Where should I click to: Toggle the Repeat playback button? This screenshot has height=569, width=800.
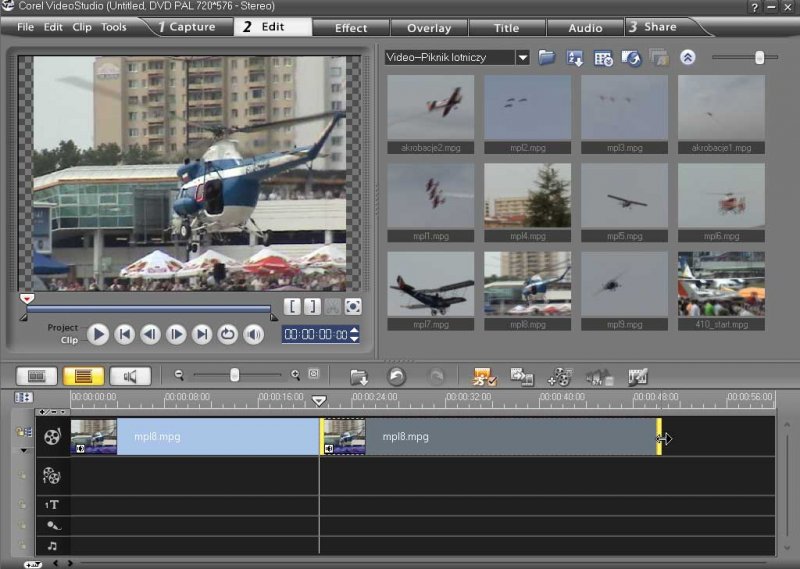point(228,334)
